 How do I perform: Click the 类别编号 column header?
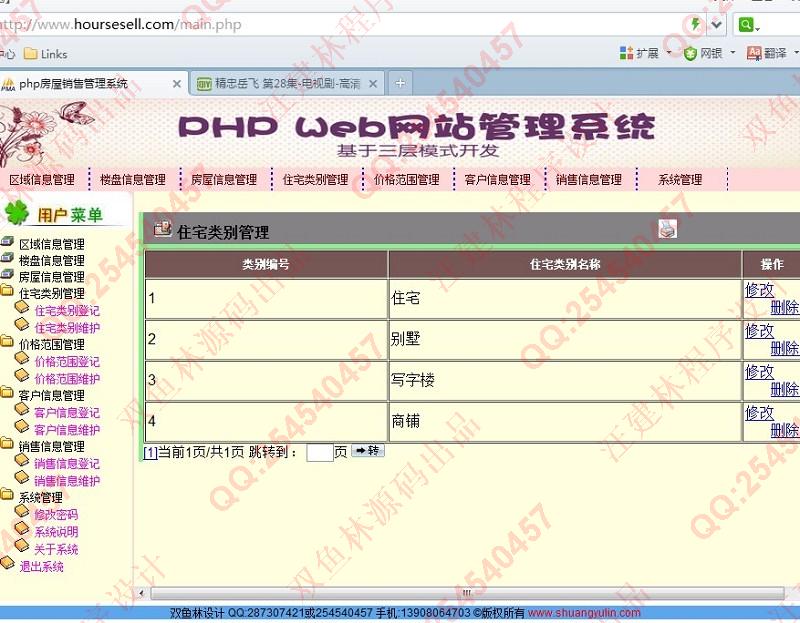(266, 264)
